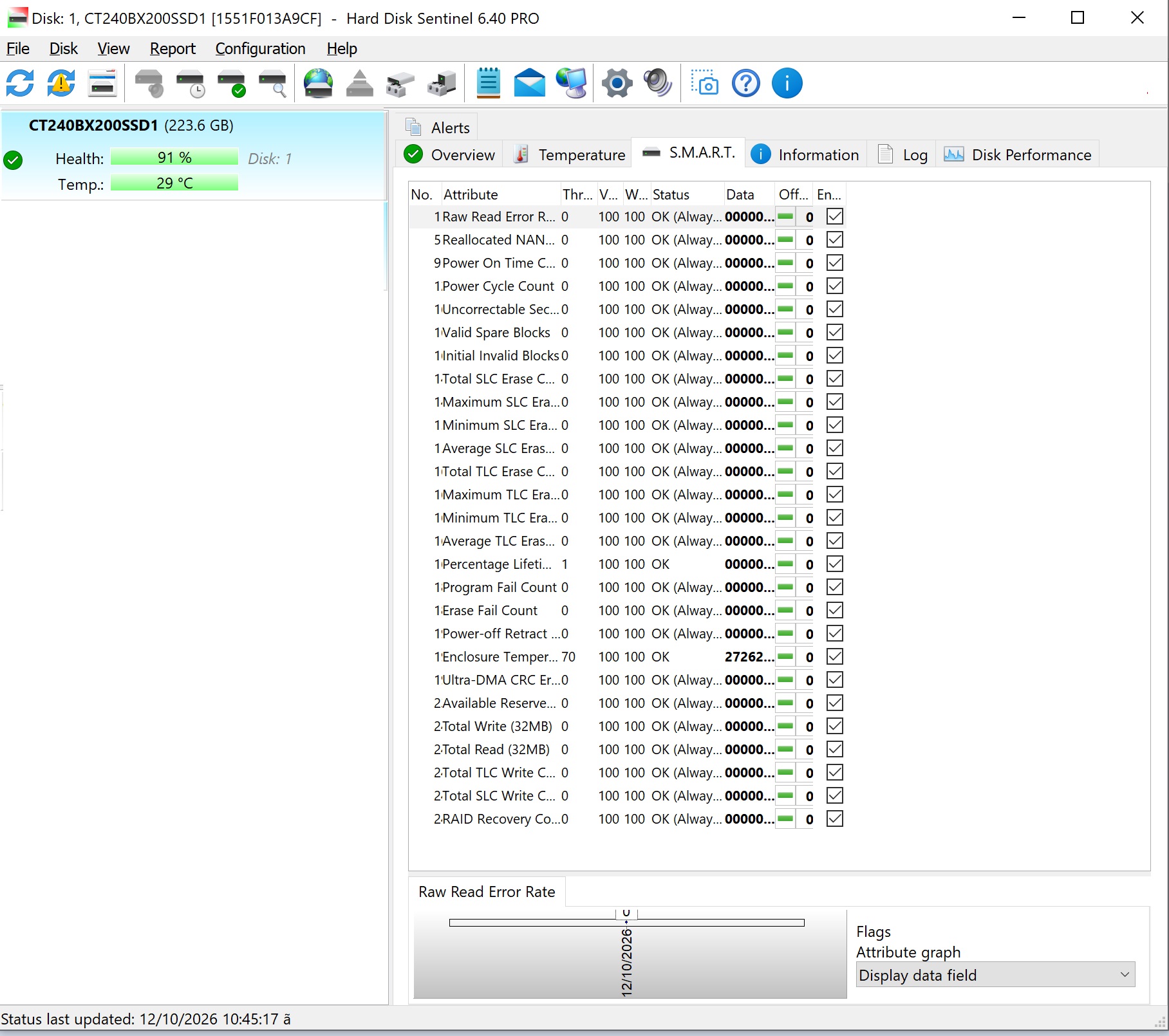
Task: Click the disk with clock icon
Action: click(190, 84)
